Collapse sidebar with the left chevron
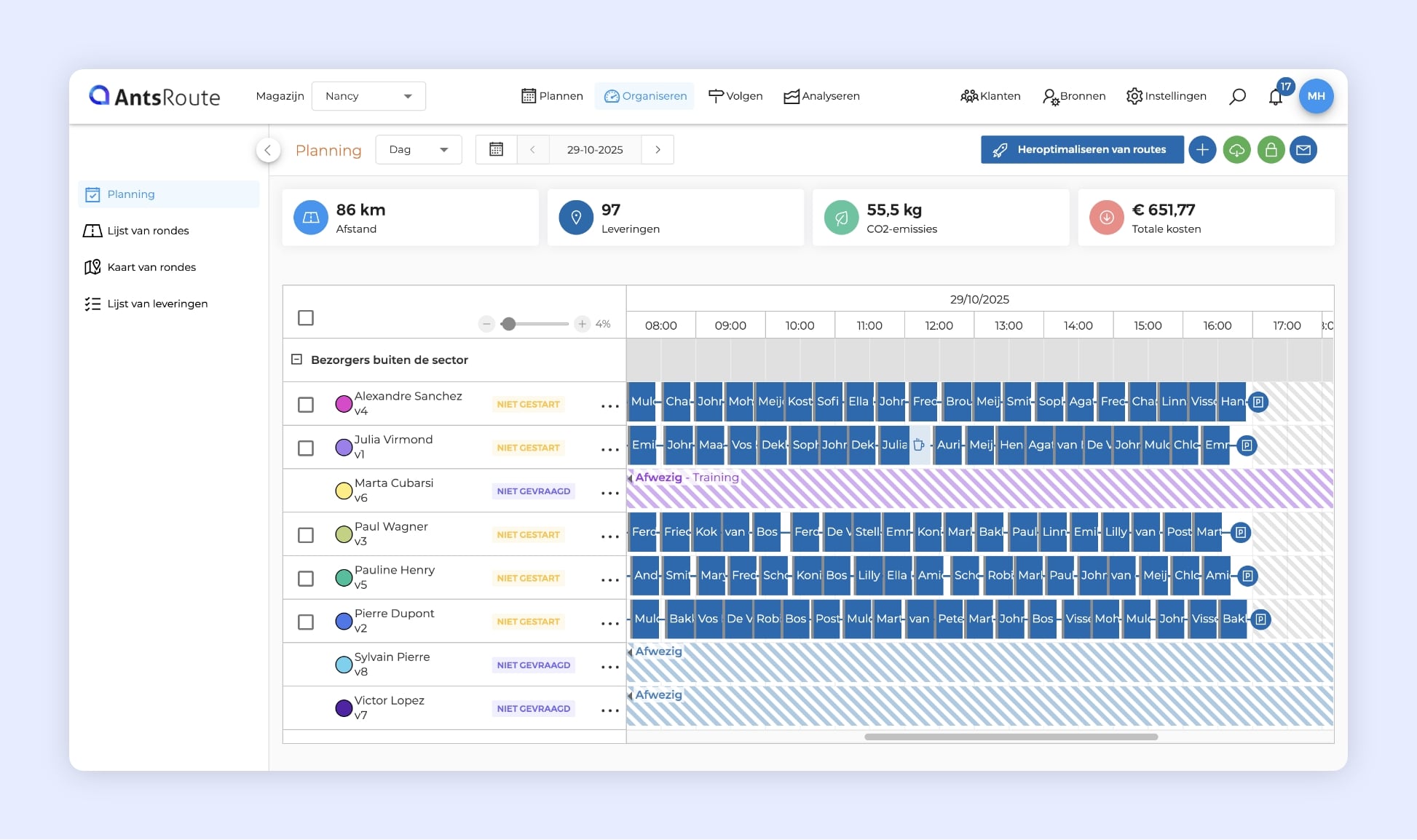The image size is (1417, 840). 268,150
